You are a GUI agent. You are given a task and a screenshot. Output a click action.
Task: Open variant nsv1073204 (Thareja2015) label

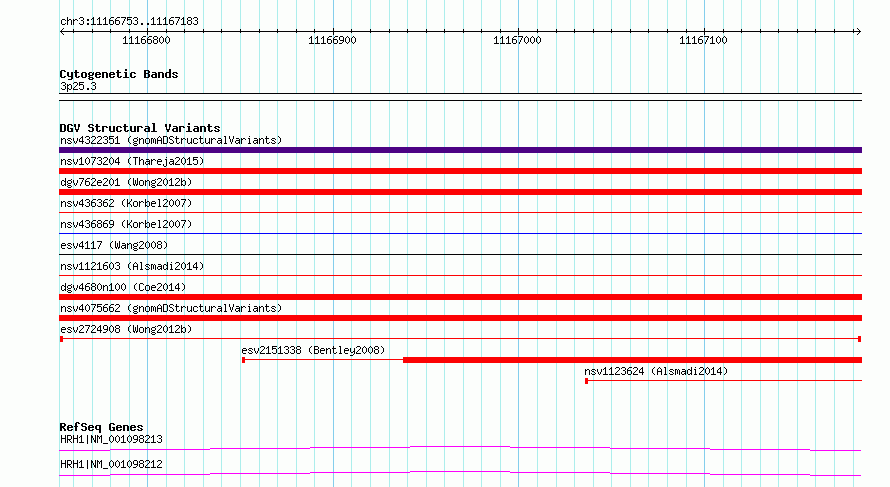pos(132,161)
